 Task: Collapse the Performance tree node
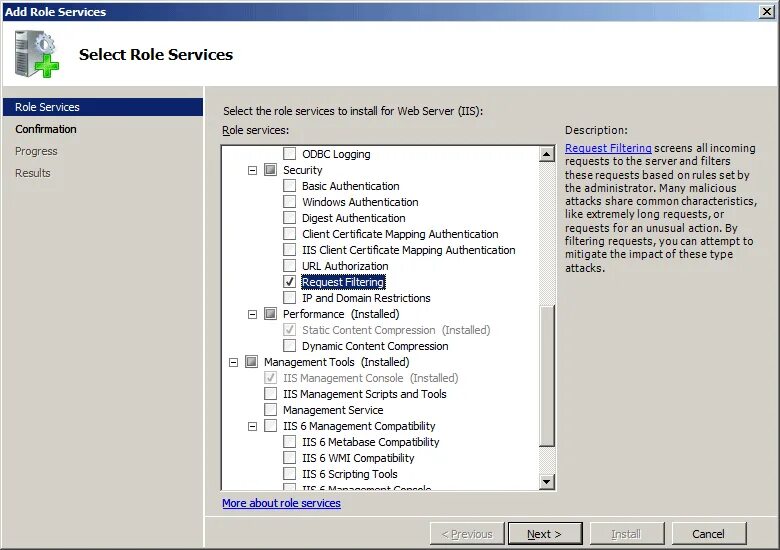(253, 314)
